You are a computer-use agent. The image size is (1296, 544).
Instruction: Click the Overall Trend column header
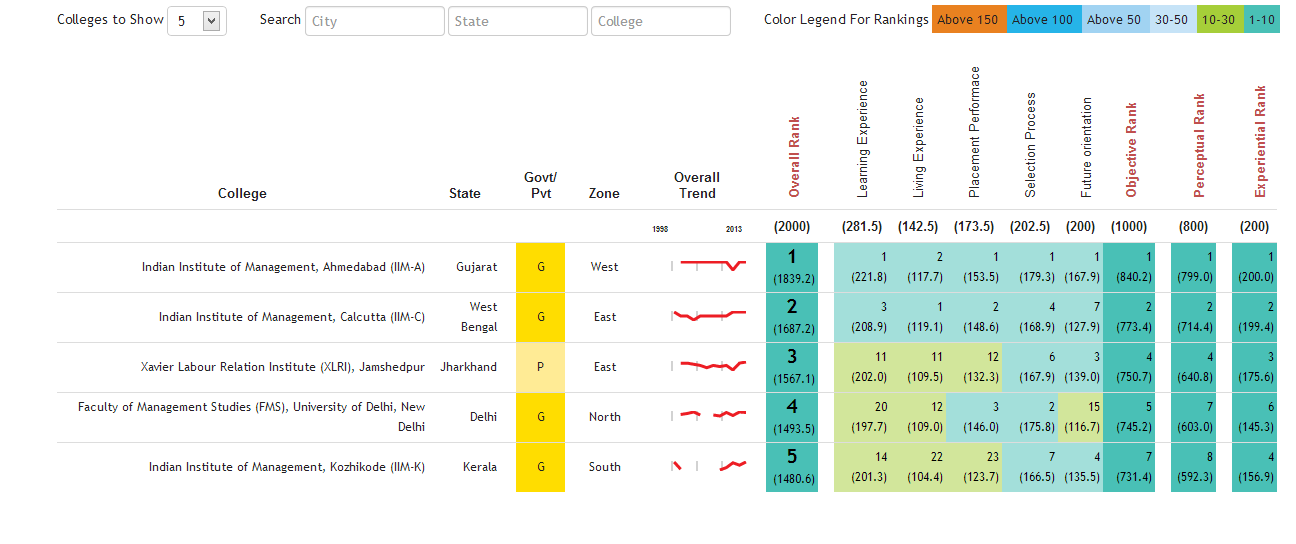[697, 185]
